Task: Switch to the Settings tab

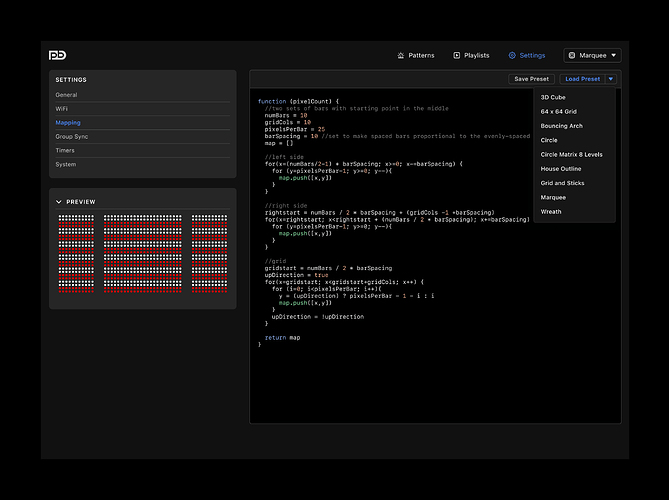Action: point(527,55)
